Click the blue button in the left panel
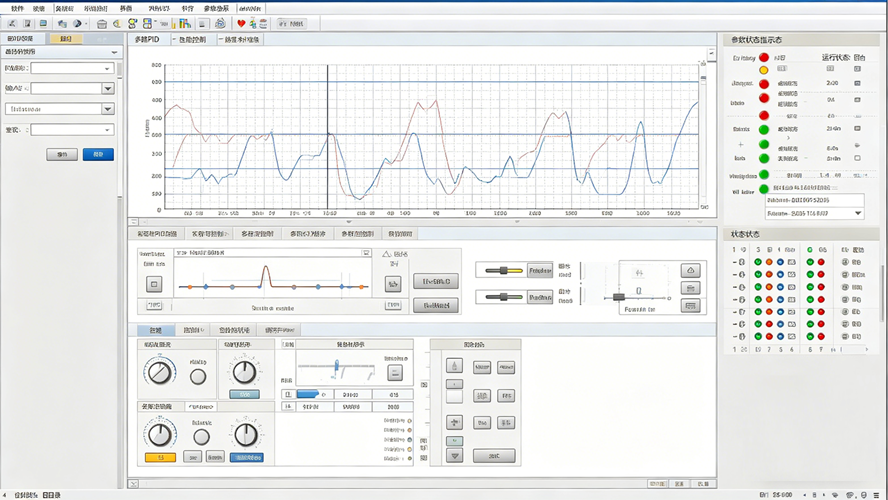This screenshot has height=500, width=888. 98,154
